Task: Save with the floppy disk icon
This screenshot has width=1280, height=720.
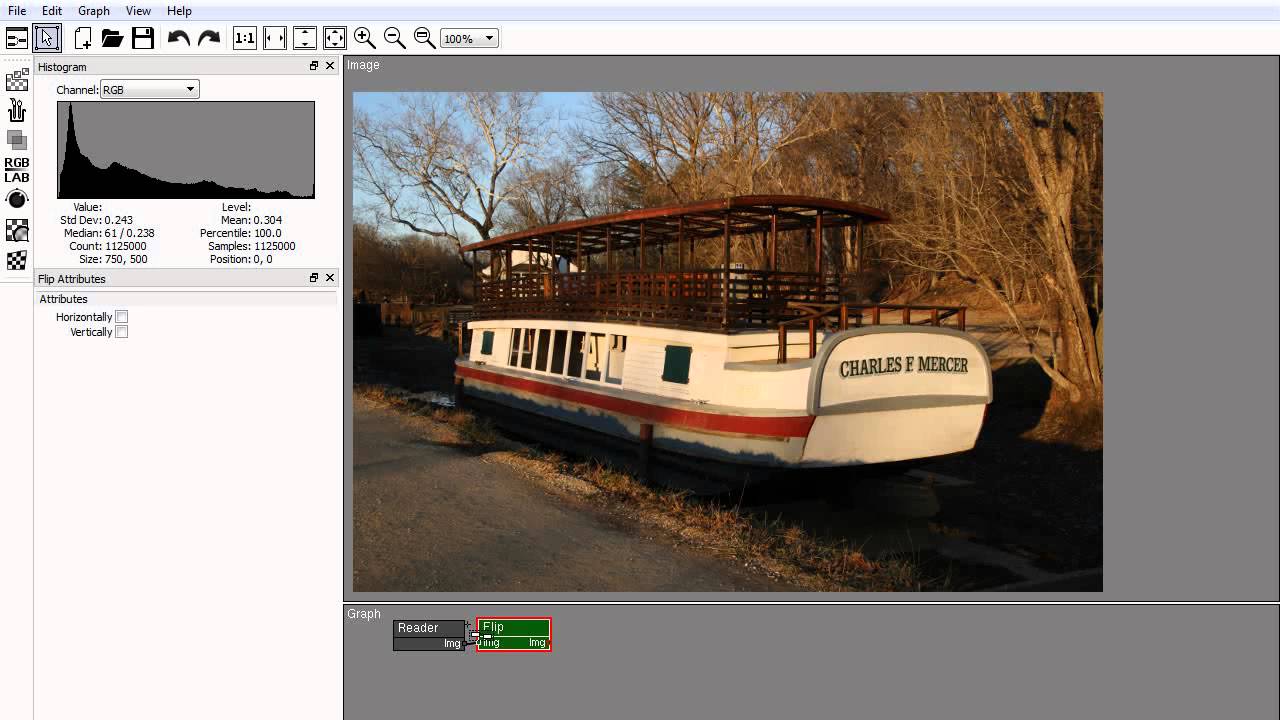Action: tap(143, 39)
